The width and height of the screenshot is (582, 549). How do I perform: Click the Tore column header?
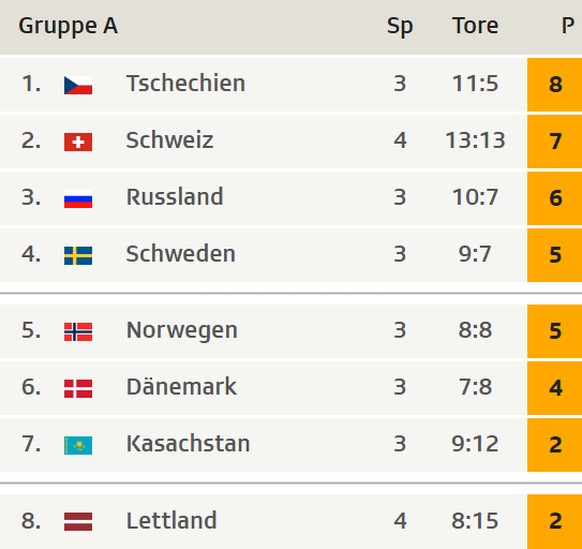(475, 26)
